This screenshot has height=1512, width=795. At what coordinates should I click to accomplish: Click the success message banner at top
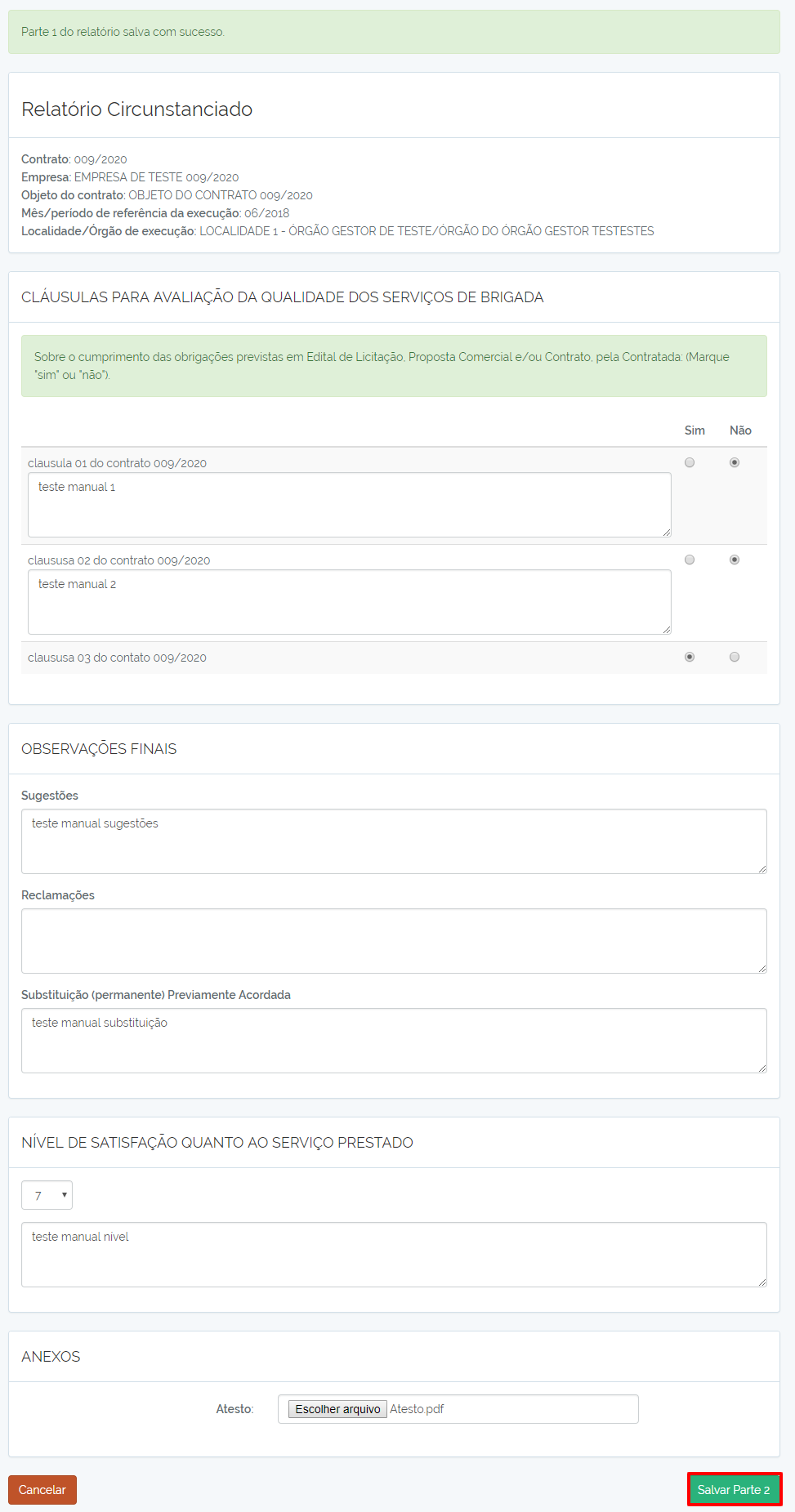[x=394, y=32]
